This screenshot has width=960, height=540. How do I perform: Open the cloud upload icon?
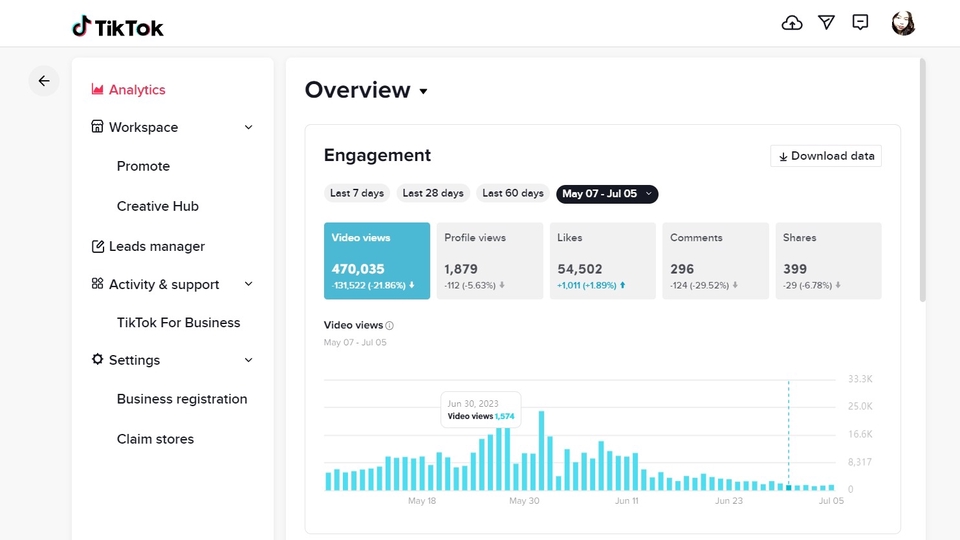click(792, 23)
